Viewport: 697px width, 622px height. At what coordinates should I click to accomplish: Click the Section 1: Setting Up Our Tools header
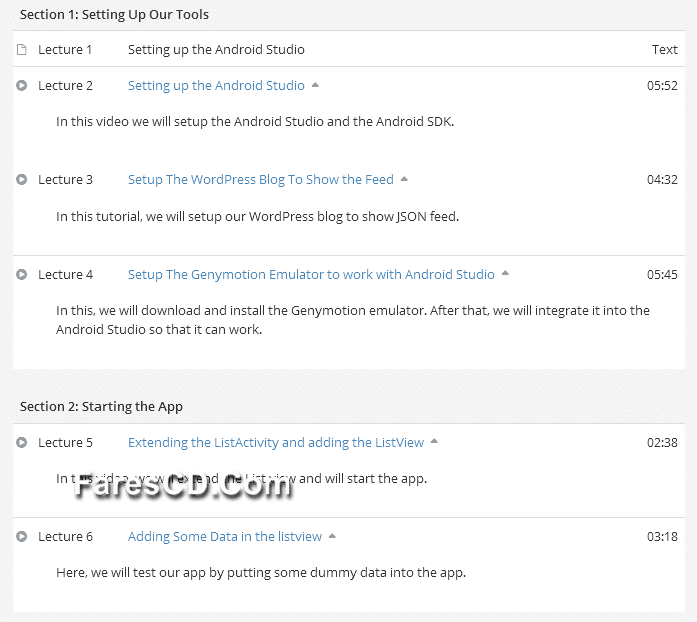pyautogui.click(x=114, y=15)
